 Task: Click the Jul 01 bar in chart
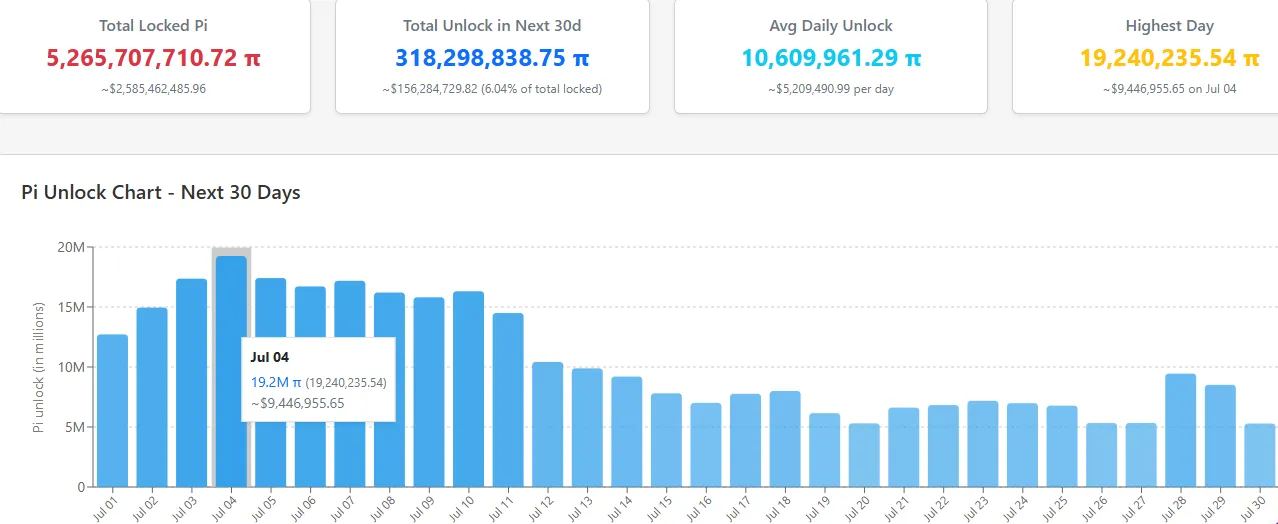[x=112, y=410]
